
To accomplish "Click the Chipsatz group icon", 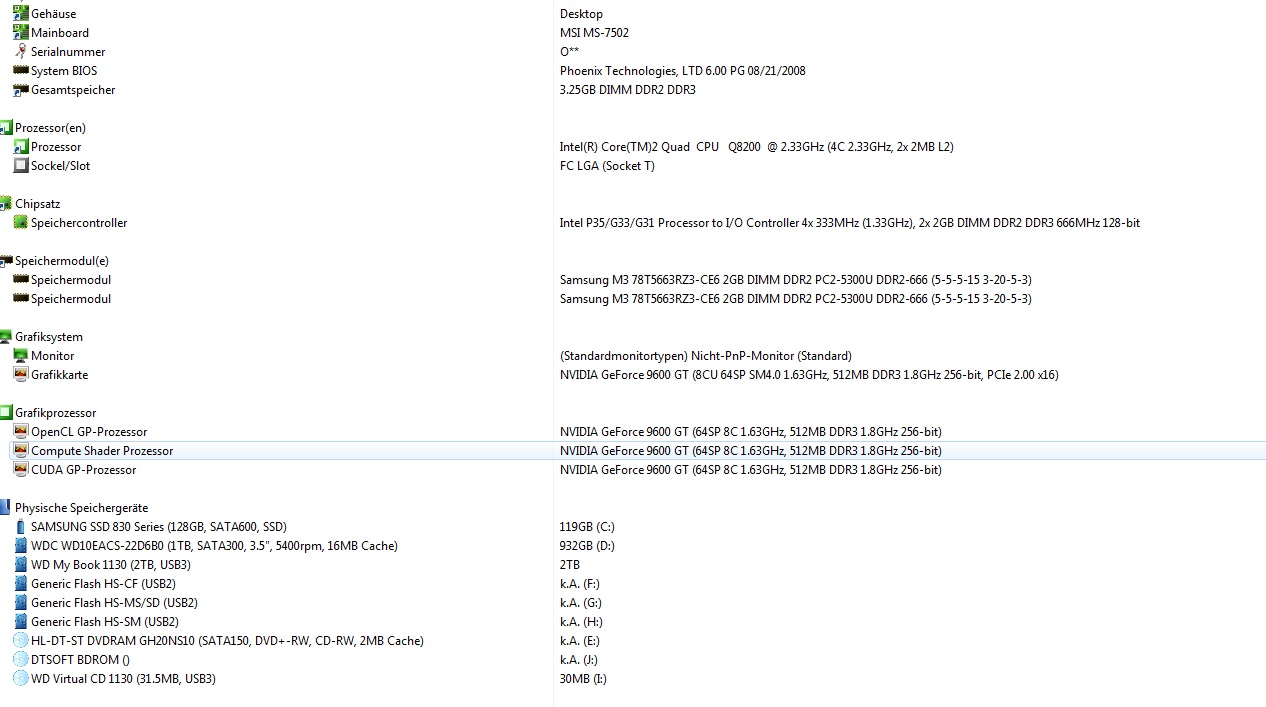I will (6, 204).
